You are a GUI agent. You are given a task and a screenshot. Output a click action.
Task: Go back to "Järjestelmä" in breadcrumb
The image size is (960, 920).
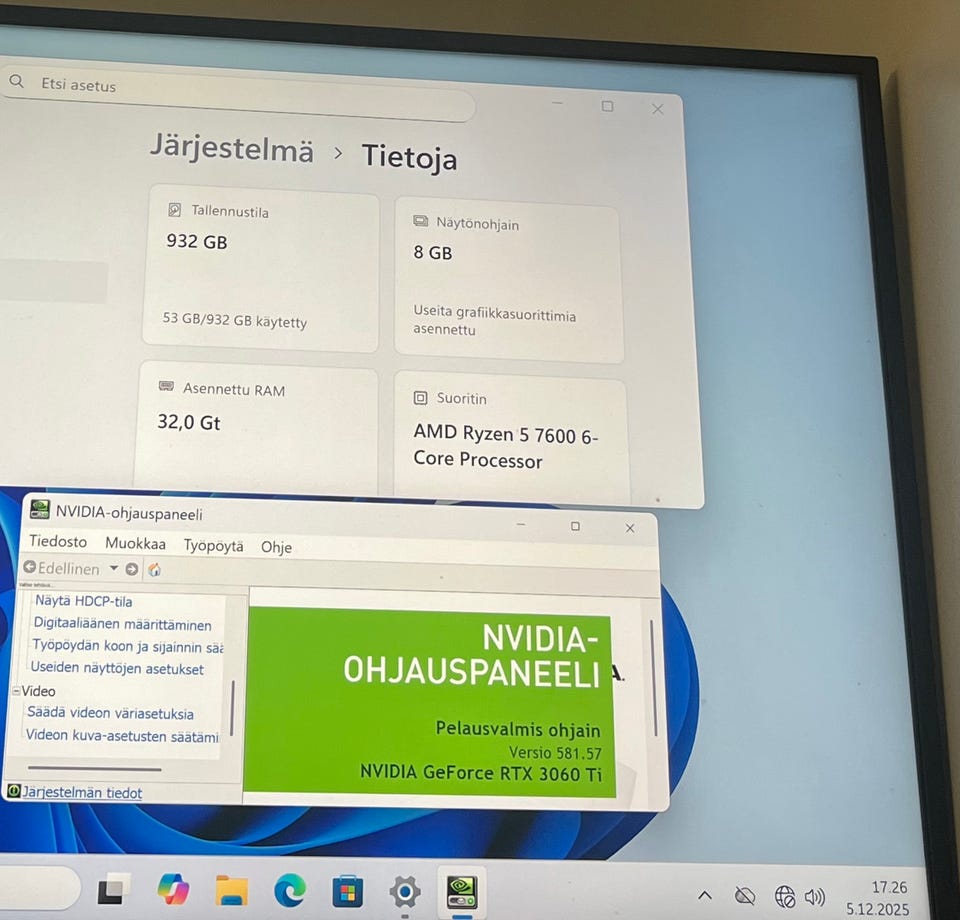pos(231,148)
